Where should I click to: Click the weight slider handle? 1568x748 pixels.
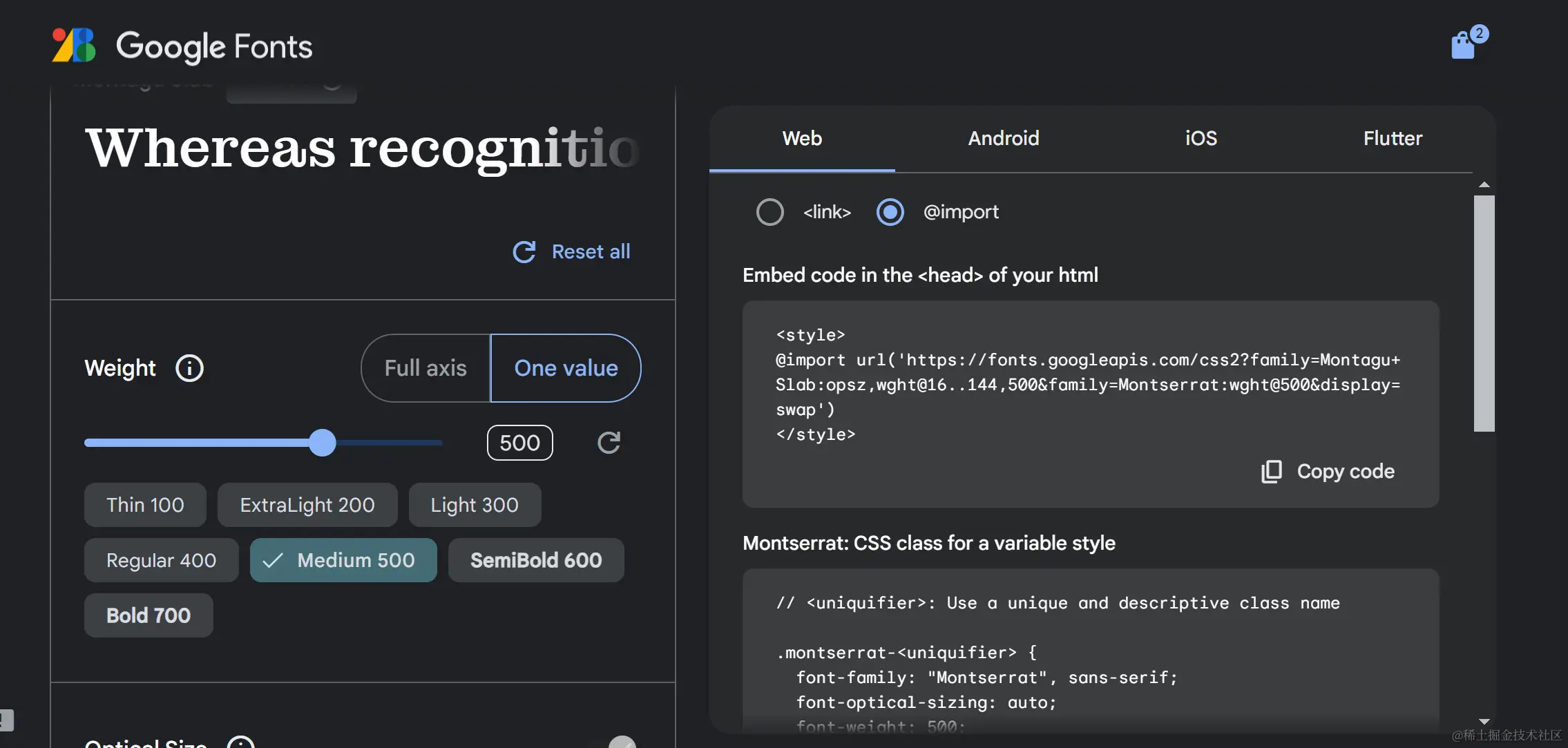point(322,443)
